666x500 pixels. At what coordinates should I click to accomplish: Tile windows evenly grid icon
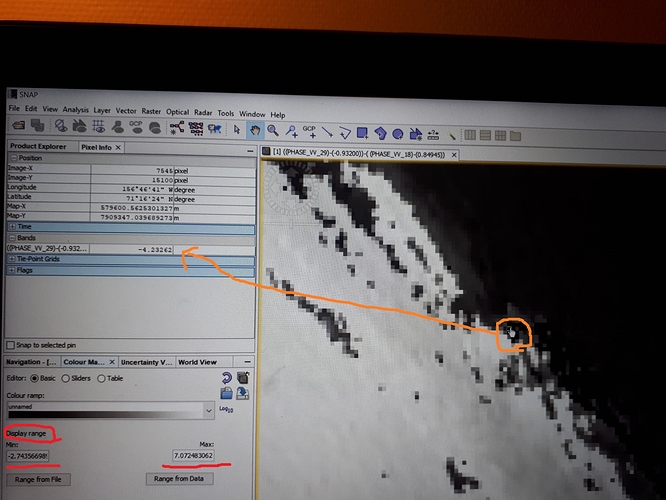tap(500, 136)
